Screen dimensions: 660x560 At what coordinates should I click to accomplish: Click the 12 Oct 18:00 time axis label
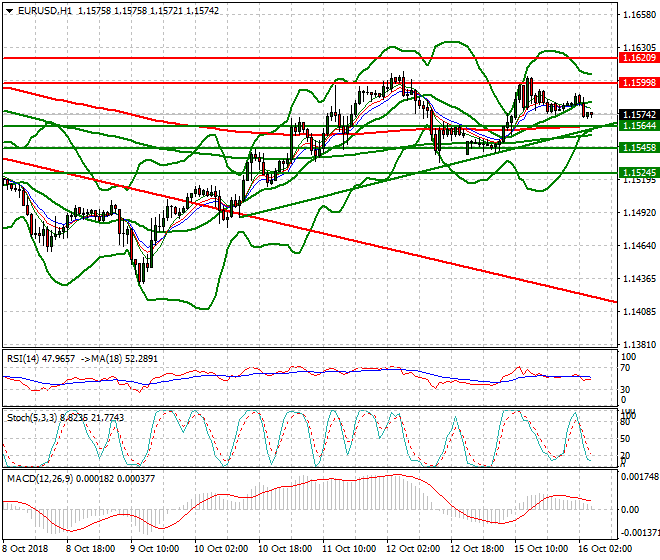coord(476,549)
